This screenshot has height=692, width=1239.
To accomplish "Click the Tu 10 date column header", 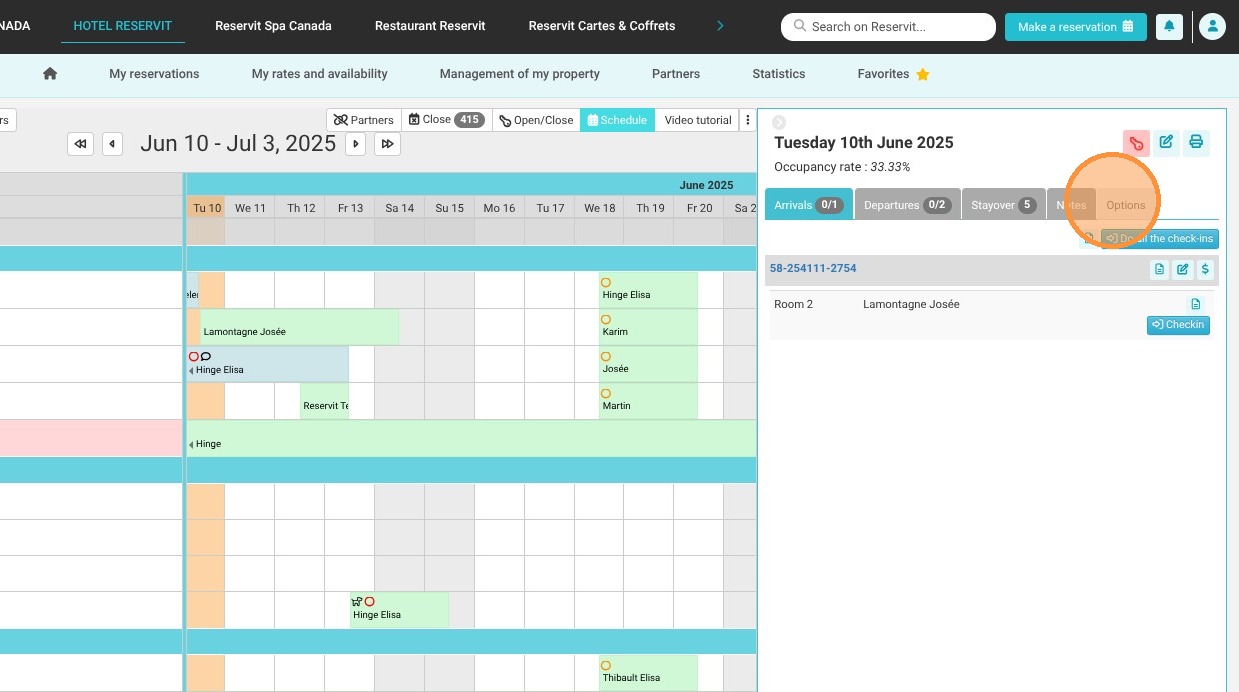I will tap(206, 208).
